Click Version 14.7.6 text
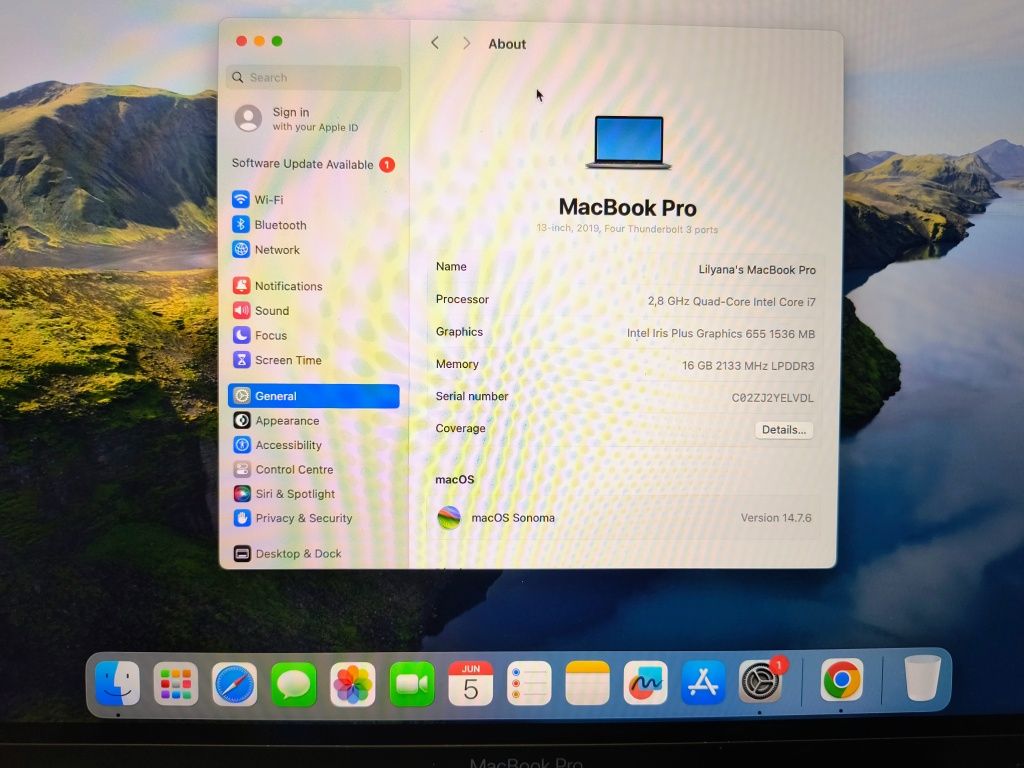 pyautogui.click(x=776, y=518)
